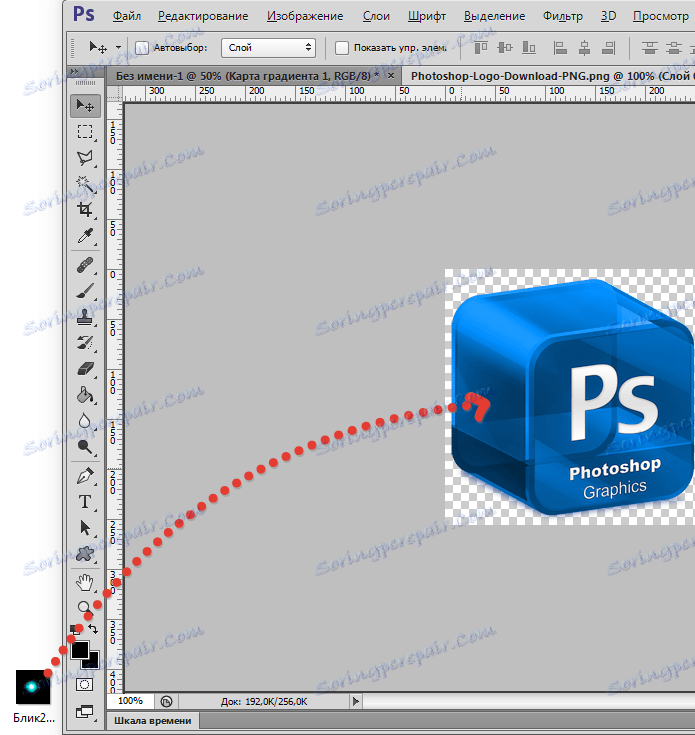Click the Photoshop Ps application logo
The height and width of the screenshot is (735, 695).
pos(84,14)
